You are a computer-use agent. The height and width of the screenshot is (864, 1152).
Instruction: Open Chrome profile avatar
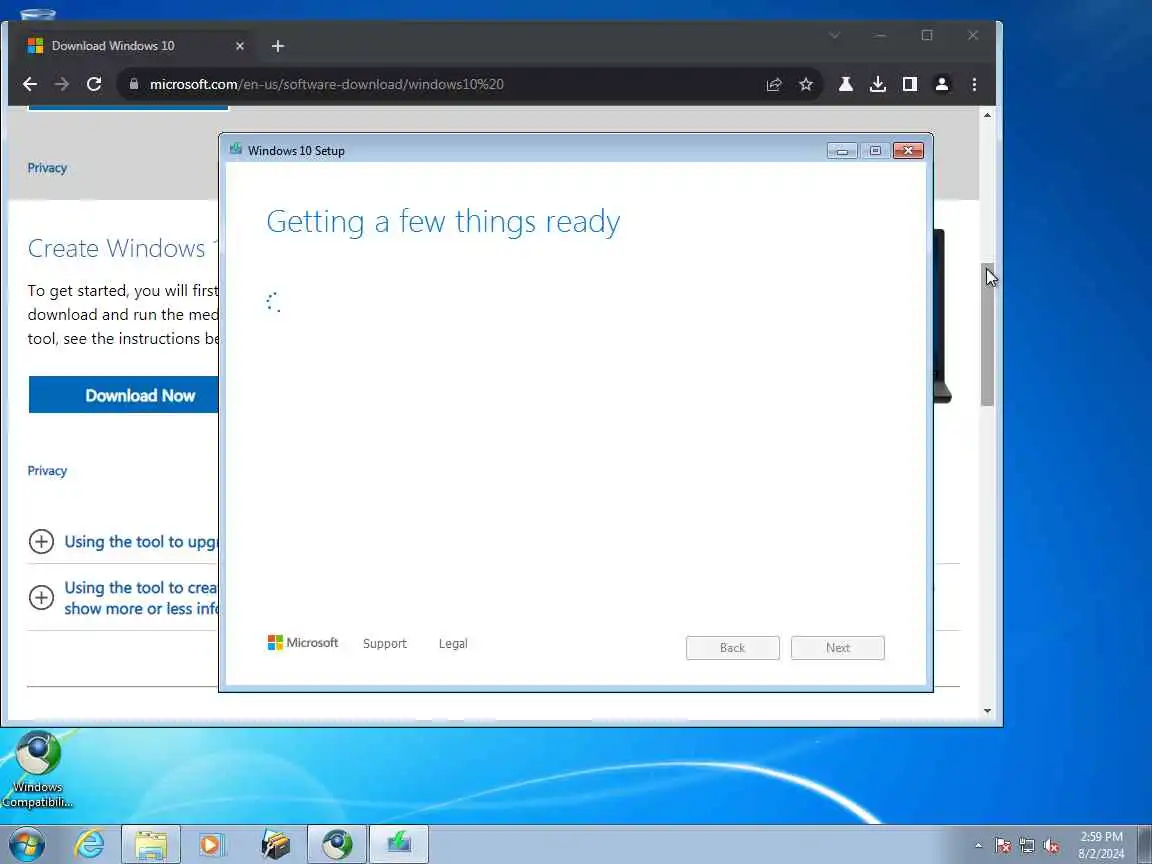tap(942, 84)
